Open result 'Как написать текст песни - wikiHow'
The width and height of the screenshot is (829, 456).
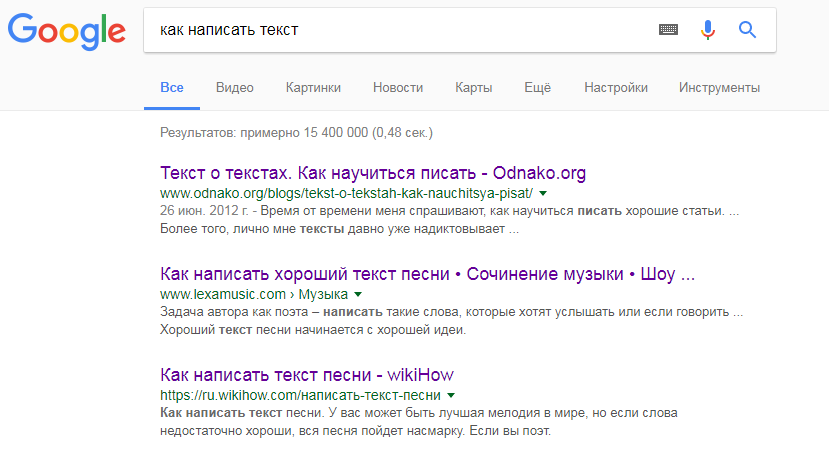pyautogui.click(x=307, y=375)
